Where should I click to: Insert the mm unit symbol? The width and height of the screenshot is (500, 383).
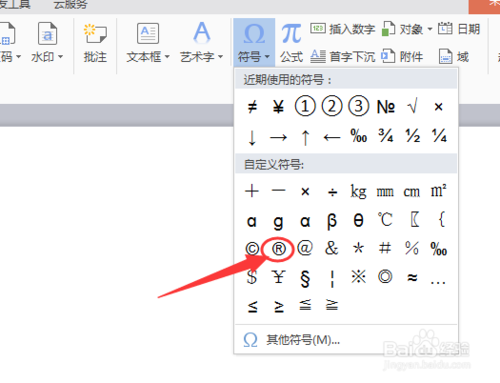pyautogui.click(x=385, y=192)
